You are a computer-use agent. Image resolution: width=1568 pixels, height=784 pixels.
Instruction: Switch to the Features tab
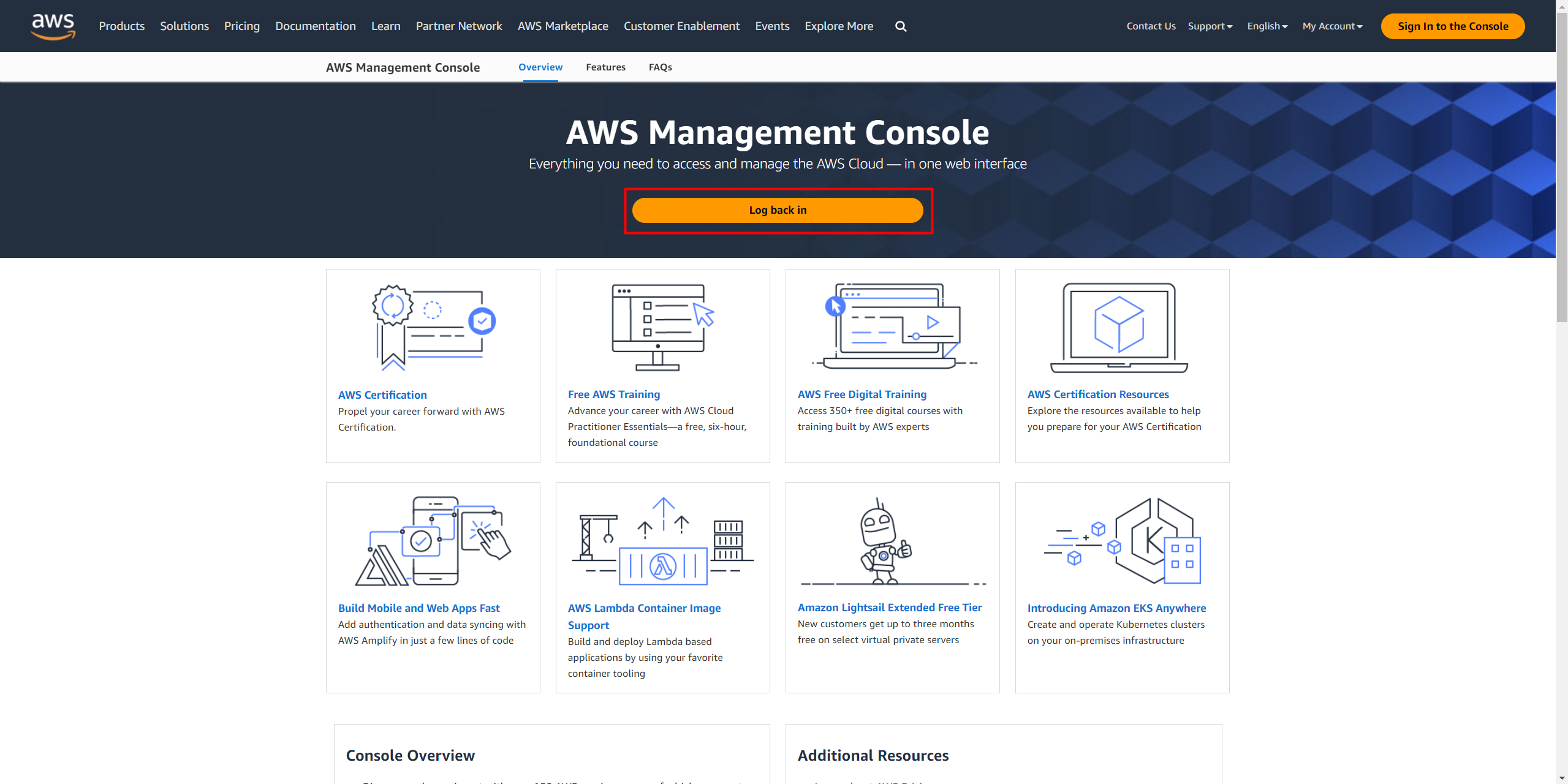coord(605,67)
